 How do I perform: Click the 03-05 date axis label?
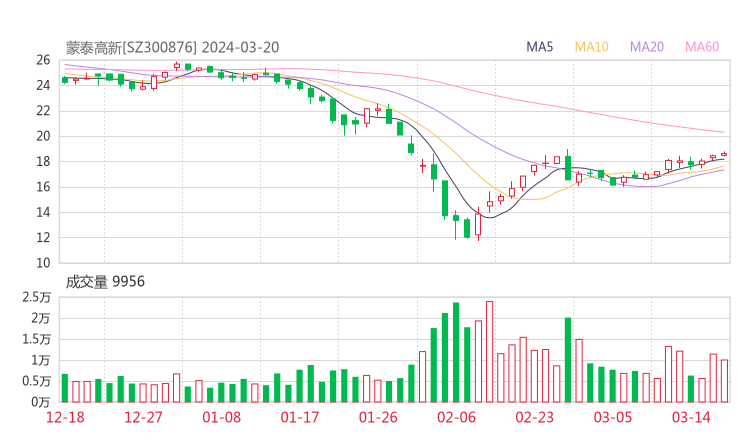coord(613,417)
